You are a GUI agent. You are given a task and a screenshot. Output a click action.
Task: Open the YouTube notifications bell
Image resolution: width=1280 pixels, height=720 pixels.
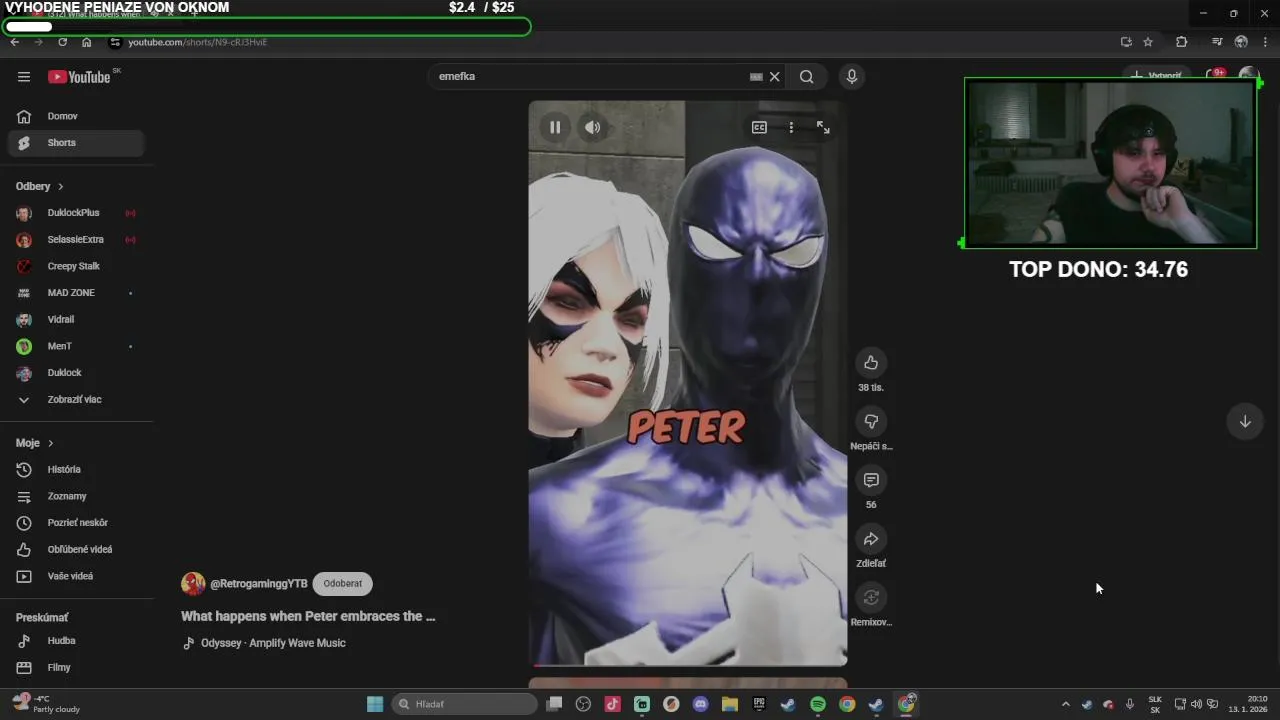1213,75
